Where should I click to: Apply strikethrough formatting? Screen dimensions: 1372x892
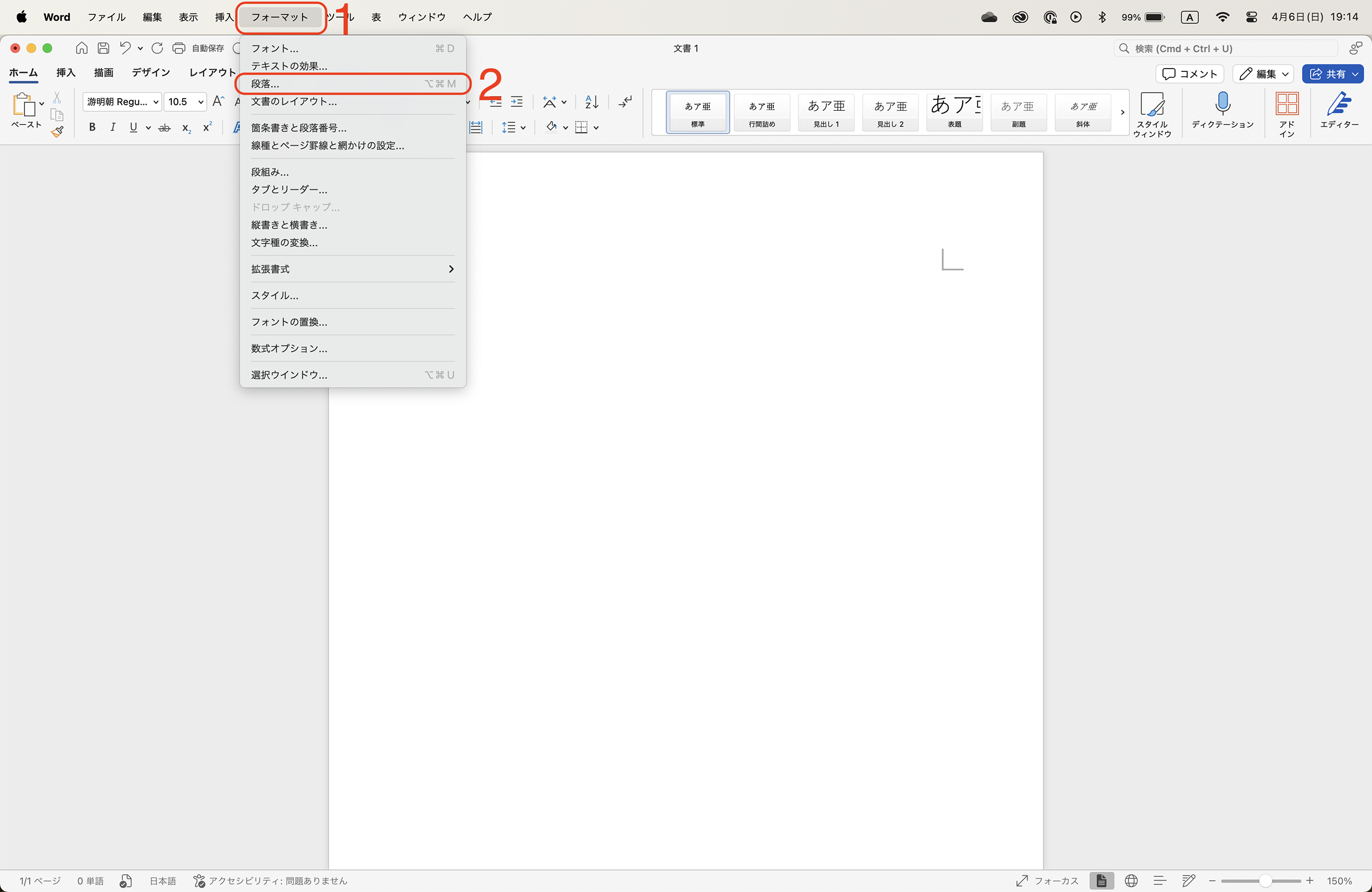(x=165, y=127)
